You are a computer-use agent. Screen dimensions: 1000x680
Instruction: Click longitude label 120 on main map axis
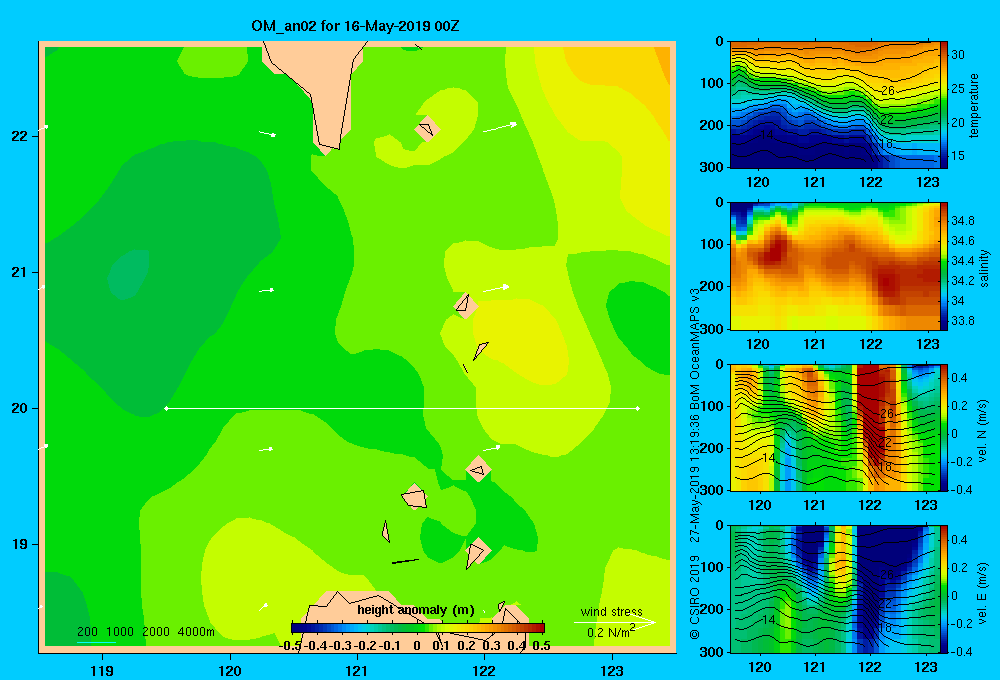point(230,670)
